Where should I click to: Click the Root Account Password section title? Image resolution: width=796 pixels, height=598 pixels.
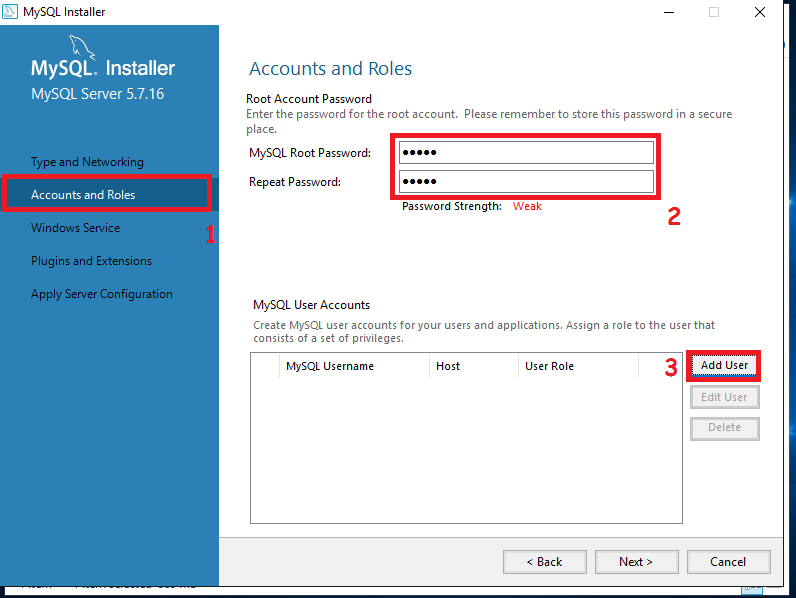(x=309, y=98)
